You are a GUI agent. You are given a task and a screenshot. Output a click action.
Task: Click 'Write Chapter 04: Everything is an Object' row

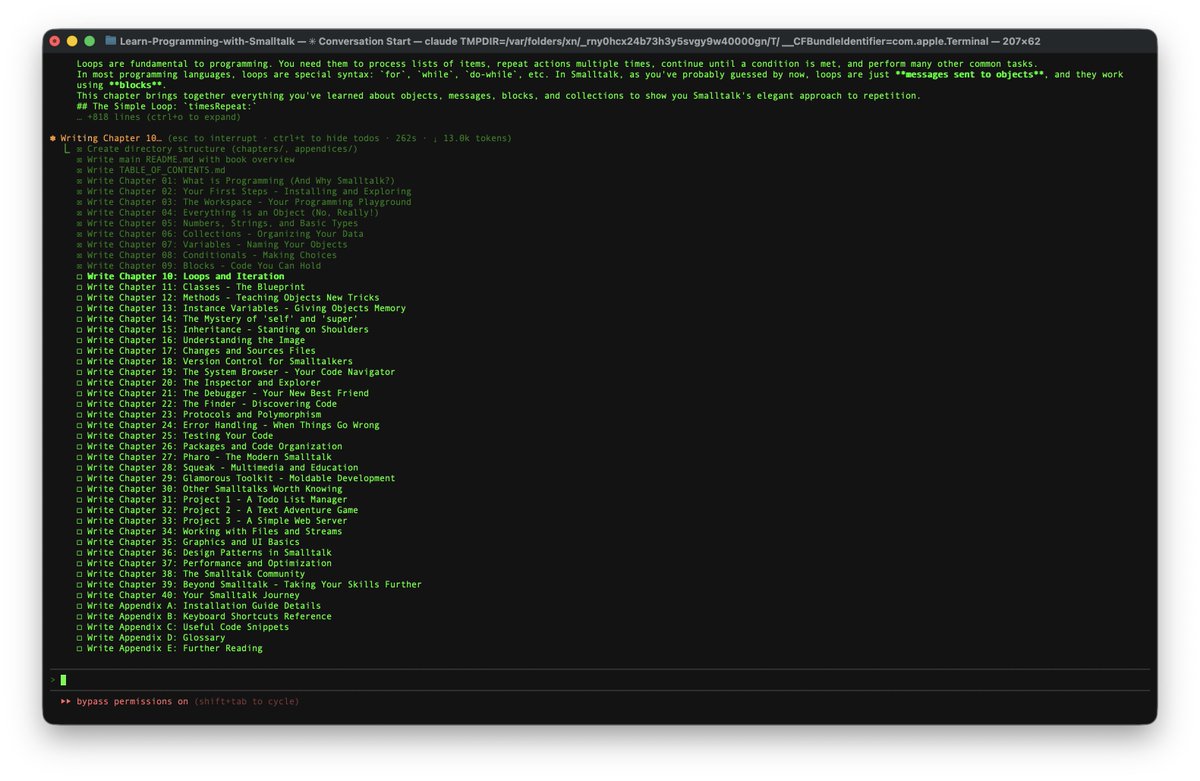click(227, 213)
